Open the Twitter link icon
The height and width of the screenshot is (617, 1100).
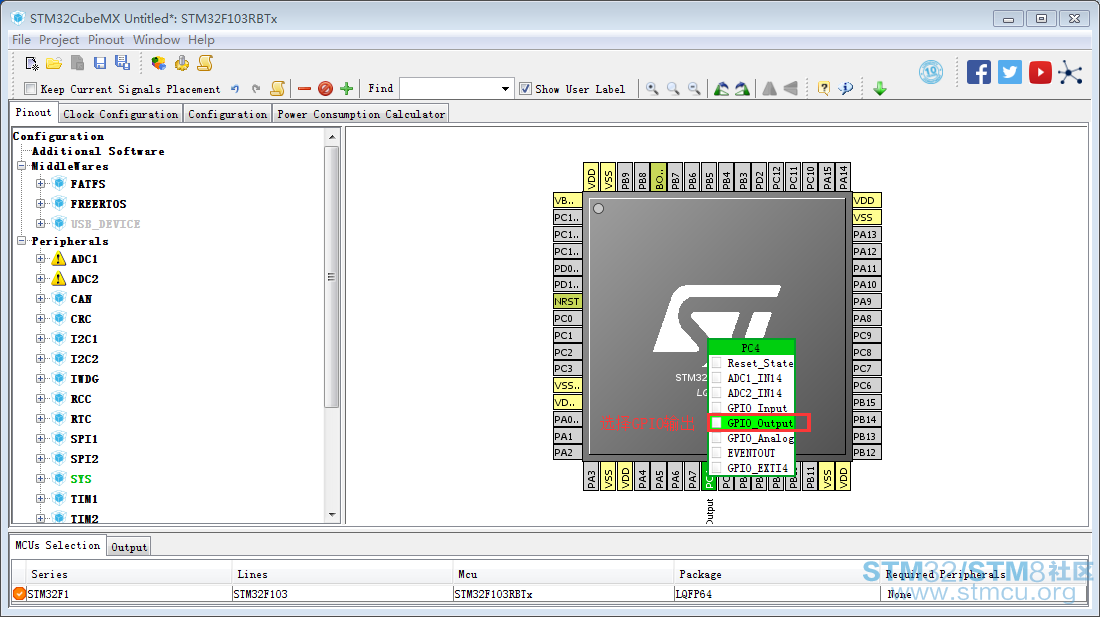point(1010,72)
